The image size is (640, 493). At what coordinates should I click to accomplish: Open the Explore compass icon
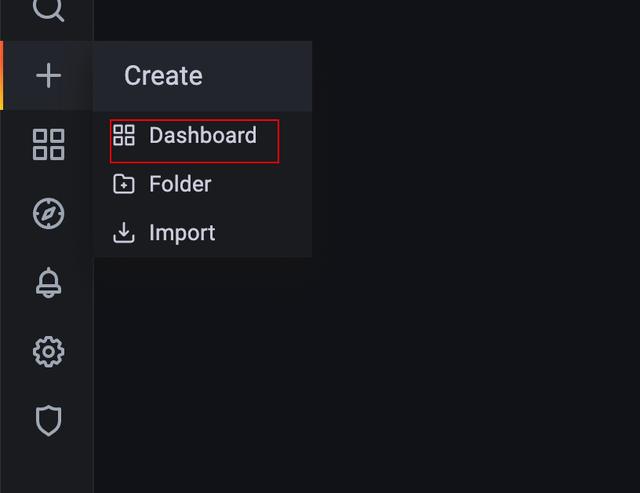click(x=49, y=213)
